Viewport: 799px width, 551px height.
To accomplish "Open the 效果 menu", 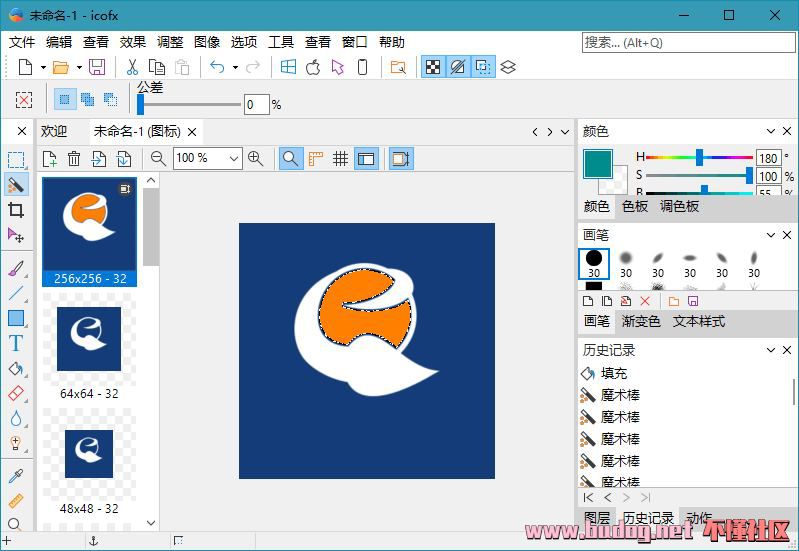I will point(133,42).
